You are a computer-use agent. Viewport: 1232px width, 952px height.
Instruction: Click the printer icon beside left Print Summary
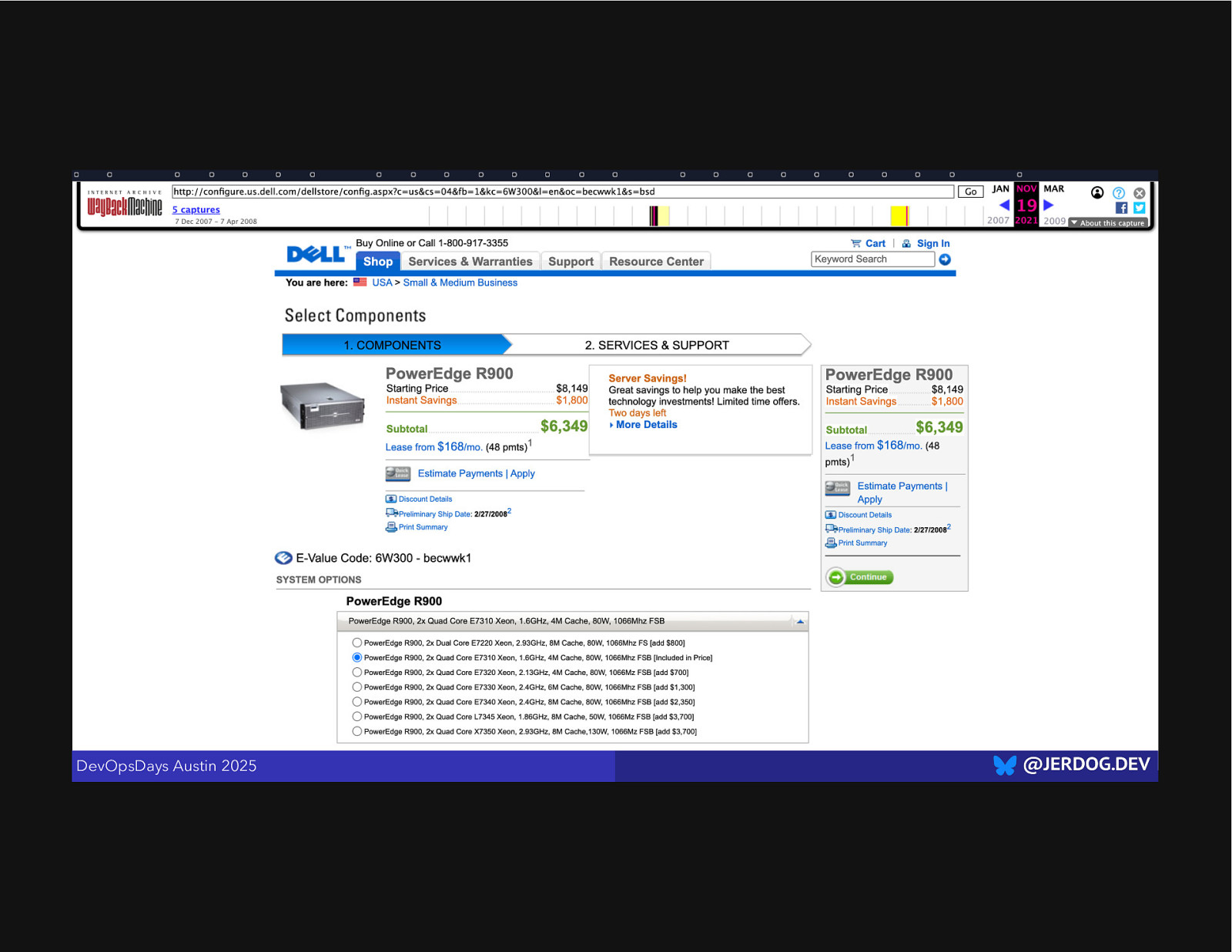tap(391, 527)
